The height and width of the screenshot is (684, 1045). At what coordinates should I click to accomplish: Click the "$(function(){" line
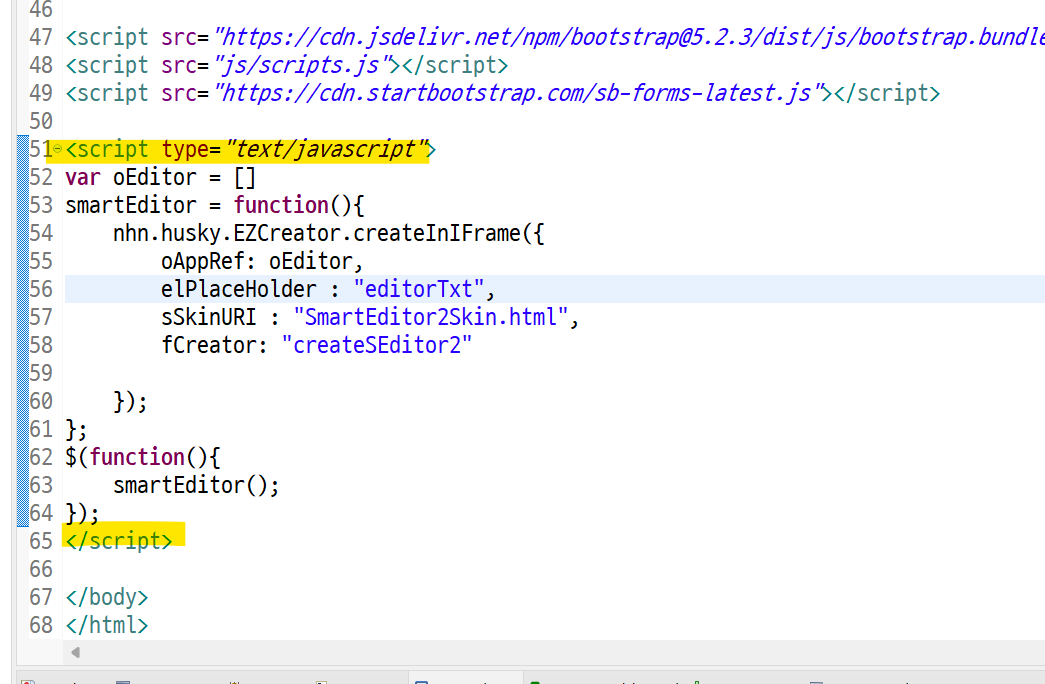143,457
